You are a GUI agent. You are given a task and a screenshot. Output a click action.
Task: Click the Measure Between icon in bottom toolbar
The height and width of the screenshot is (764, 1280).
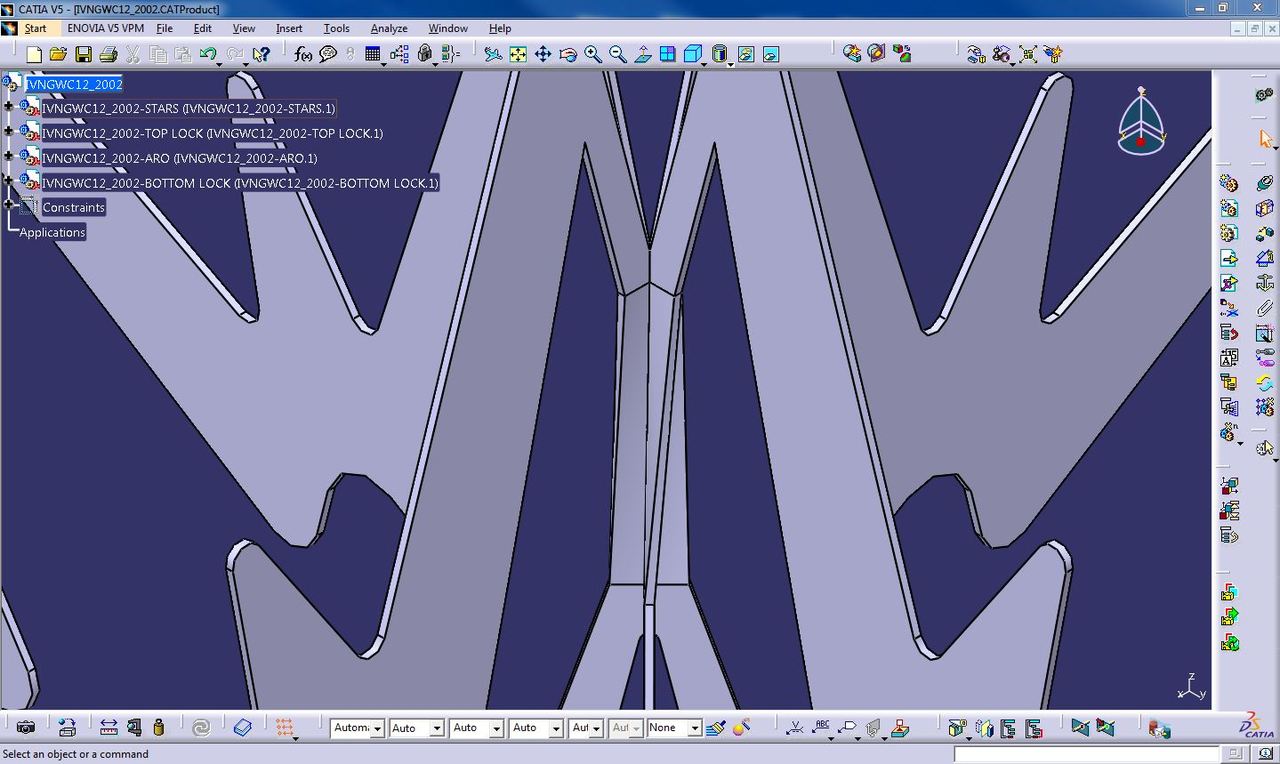pos(109,728)
